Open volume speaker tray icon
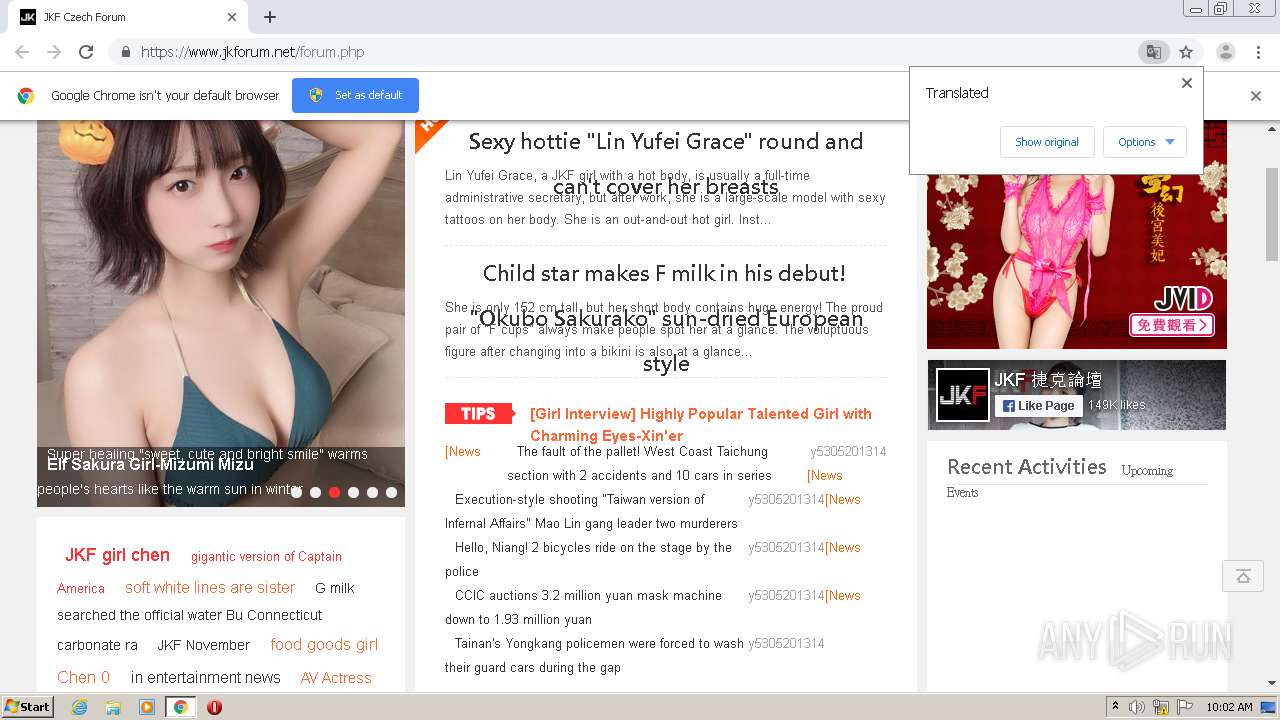Screen dimensions: 1280x720 [x=1137, y=707]
